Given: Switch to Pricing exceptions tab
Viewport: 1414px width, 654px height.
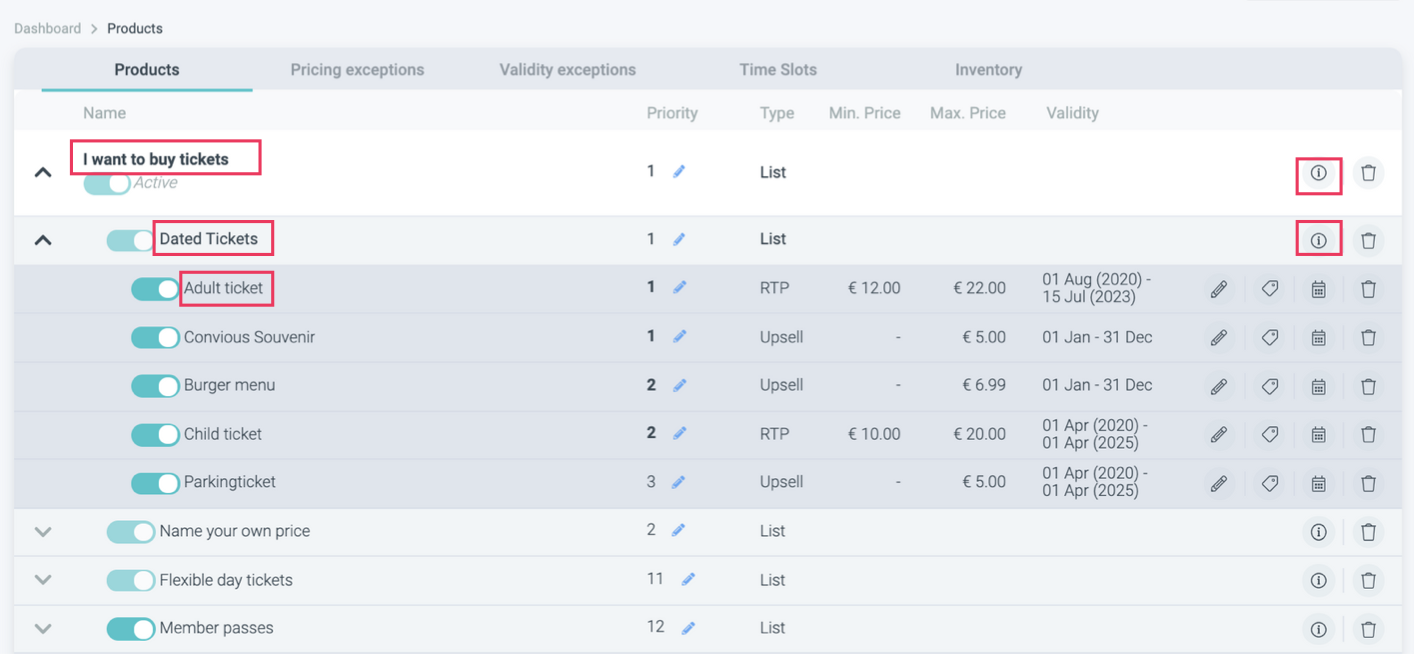Looking at the screenshot, I should pos(357,70).
